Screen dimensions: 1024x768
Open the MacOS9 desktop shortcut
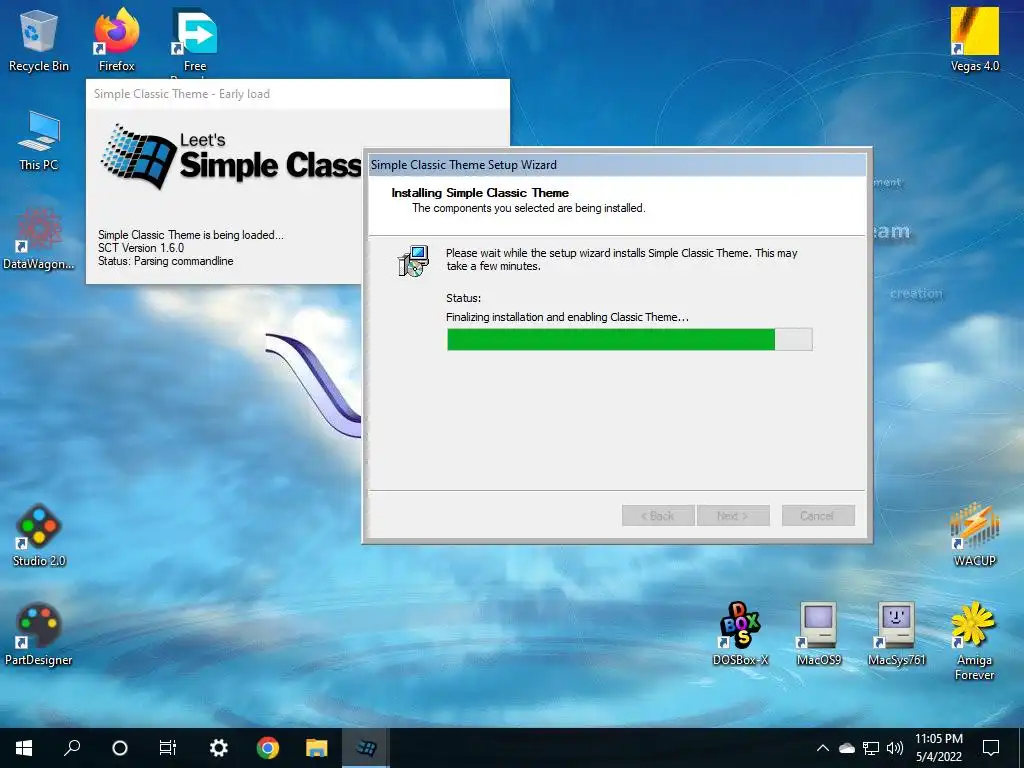tap(818, 633)
